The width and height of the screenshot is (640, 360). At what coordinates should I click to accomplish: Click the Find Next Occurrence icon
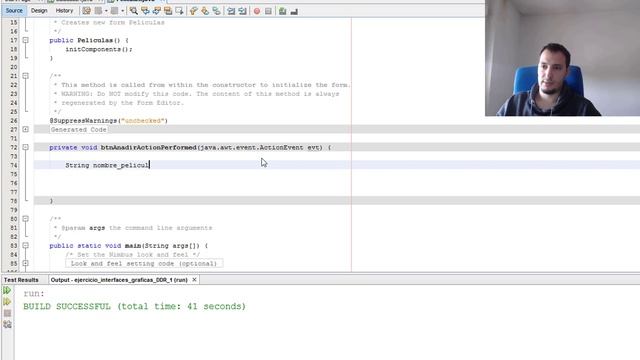pos(157,11)
